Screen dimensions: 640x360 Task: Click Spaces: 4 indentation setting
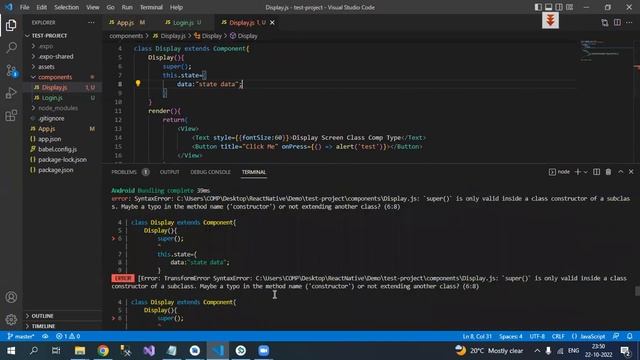pos(511,336)
